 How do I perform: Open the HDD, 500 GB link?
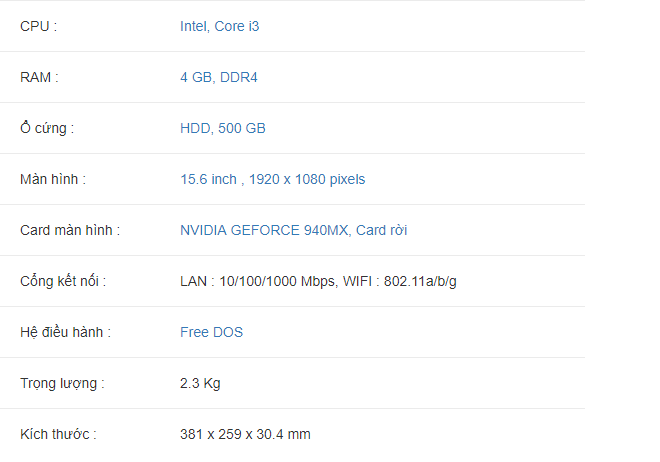[x=223, y=128]
